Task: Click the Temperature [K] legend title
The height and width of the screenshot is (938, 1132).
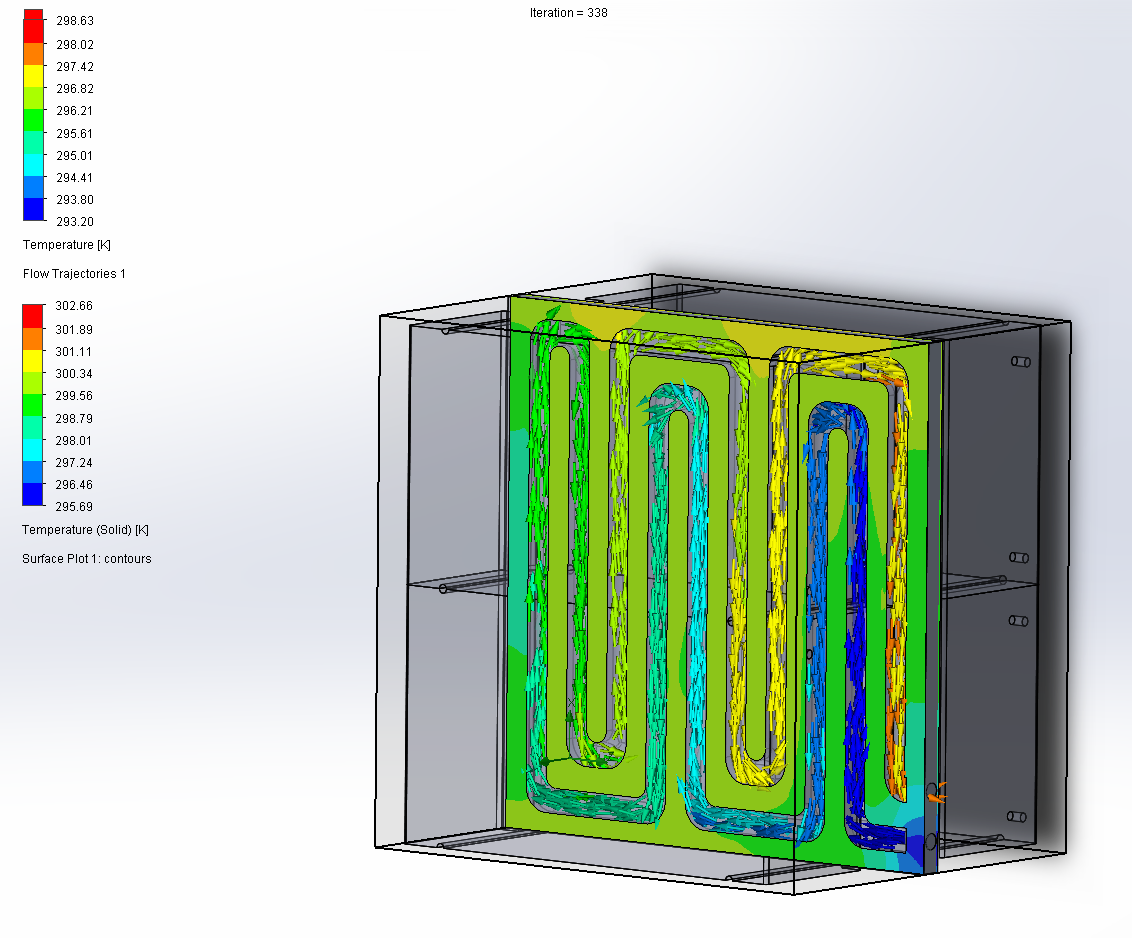Action: coord(59,245)
